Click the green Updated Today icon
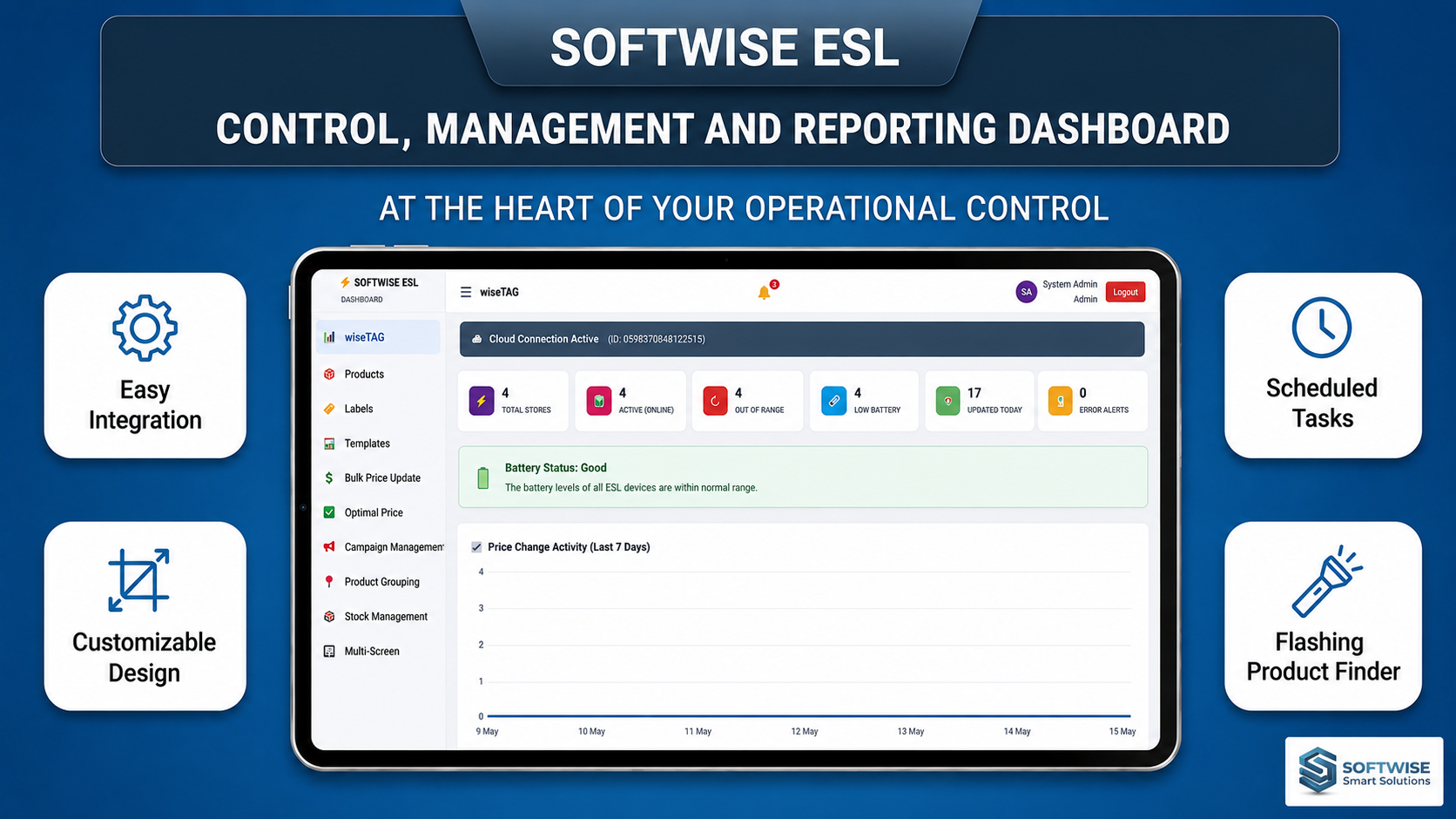Image resolution: width=1456 pixels, height=819 pixels. pos(947,401)
